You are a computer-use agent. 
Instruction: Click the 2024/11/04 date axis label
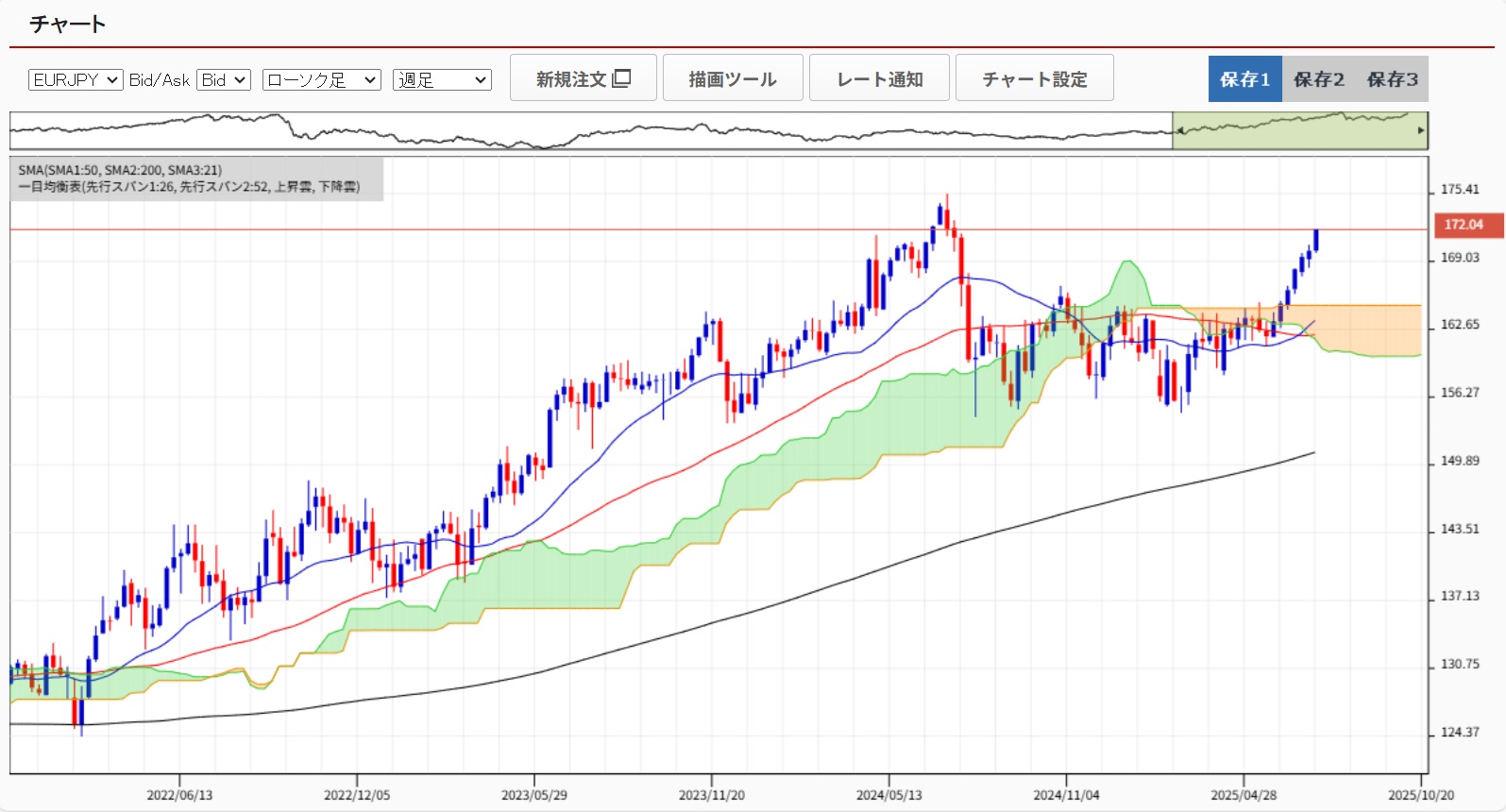[x=1066, y=795]
